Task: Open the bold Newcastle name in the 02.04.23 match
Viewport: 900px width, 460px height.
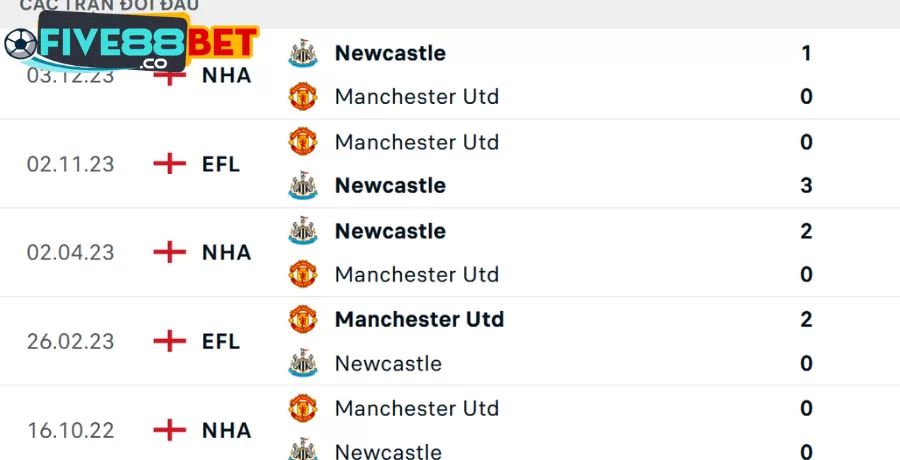Action: click(x=390, y=231)
